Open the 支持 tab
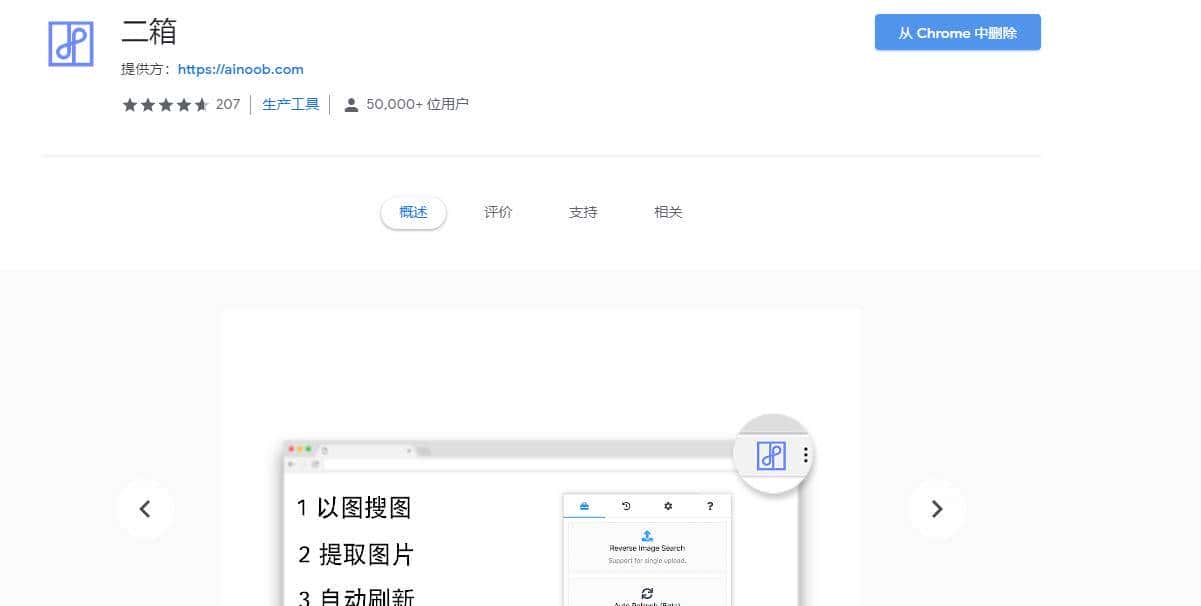 (x=583, y=212)
